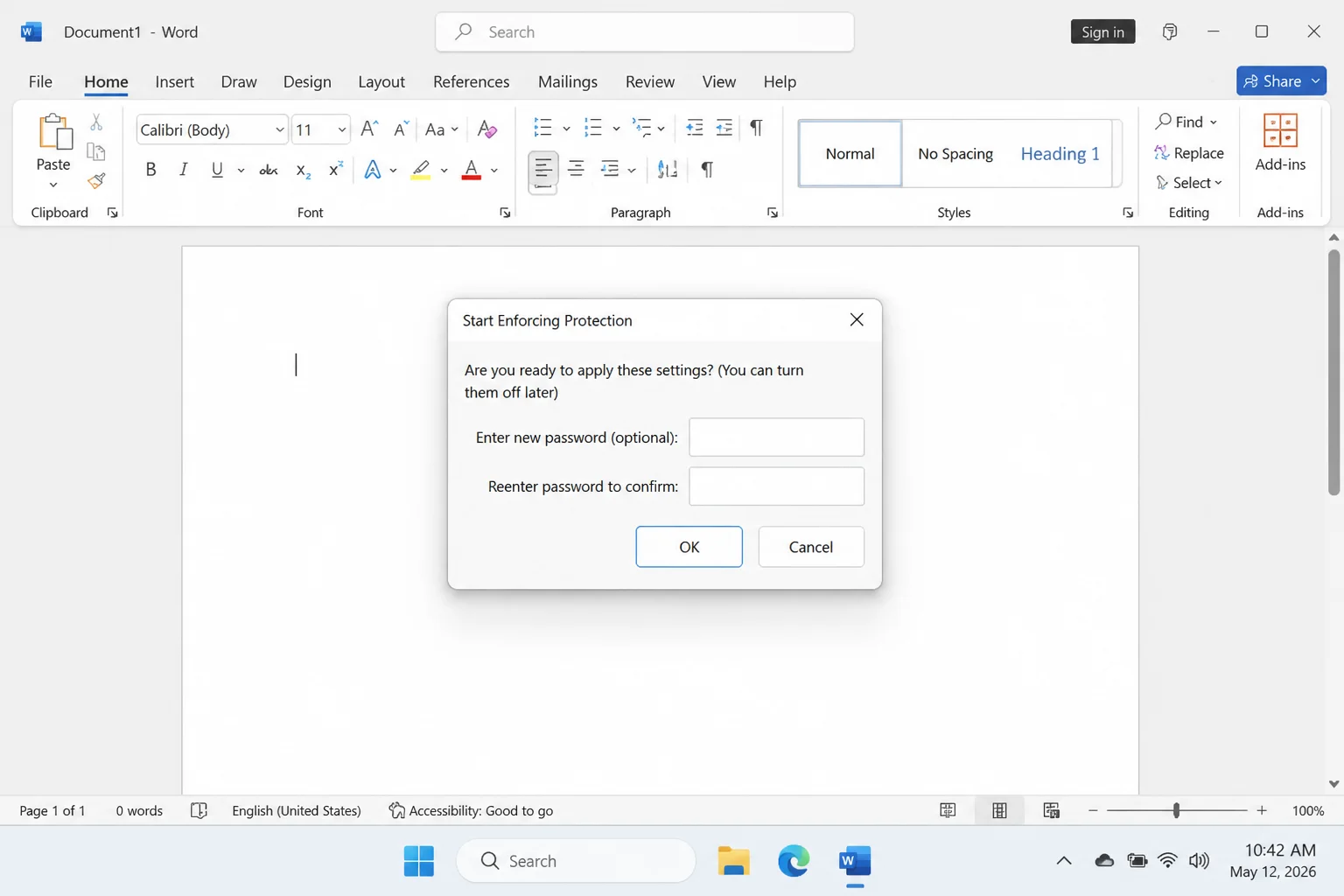Open File Explorer from taskbar
Viewport: 1344px width, 896px height.
[x=733, y=861]
